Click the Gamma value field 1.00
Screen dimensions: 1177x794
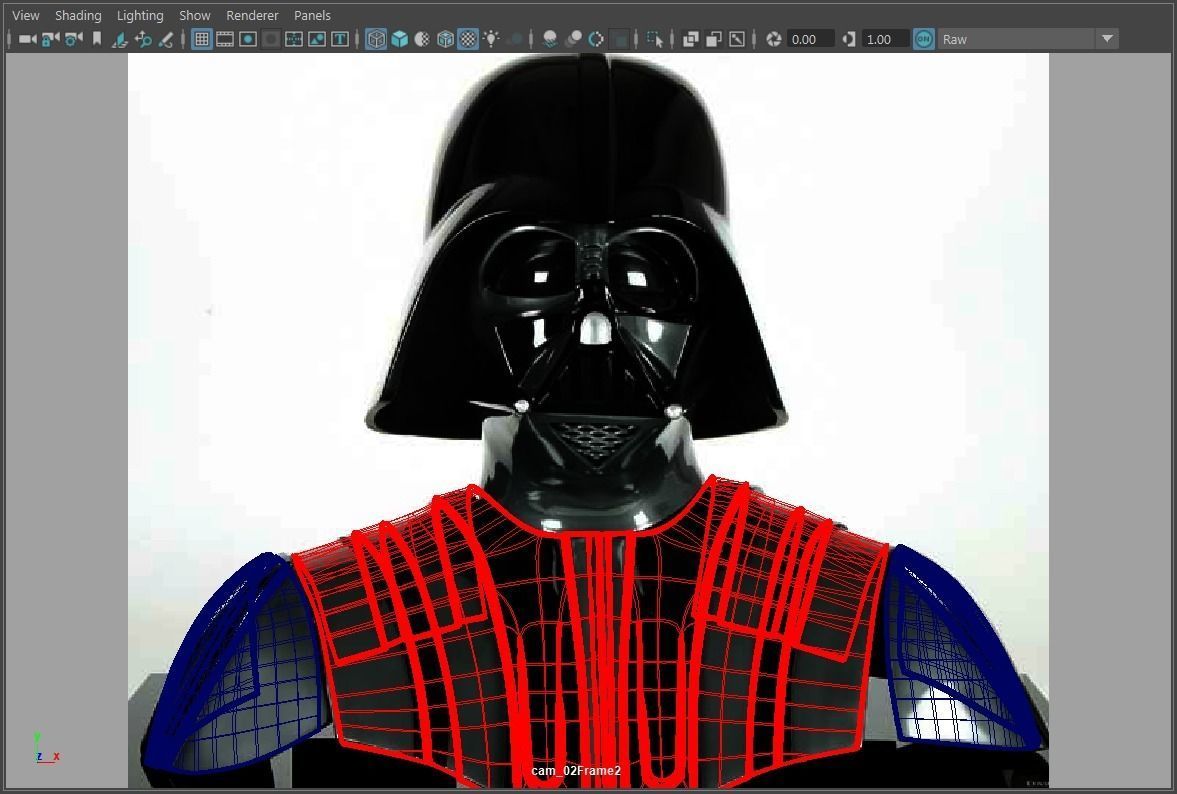[x=885, y=39]
